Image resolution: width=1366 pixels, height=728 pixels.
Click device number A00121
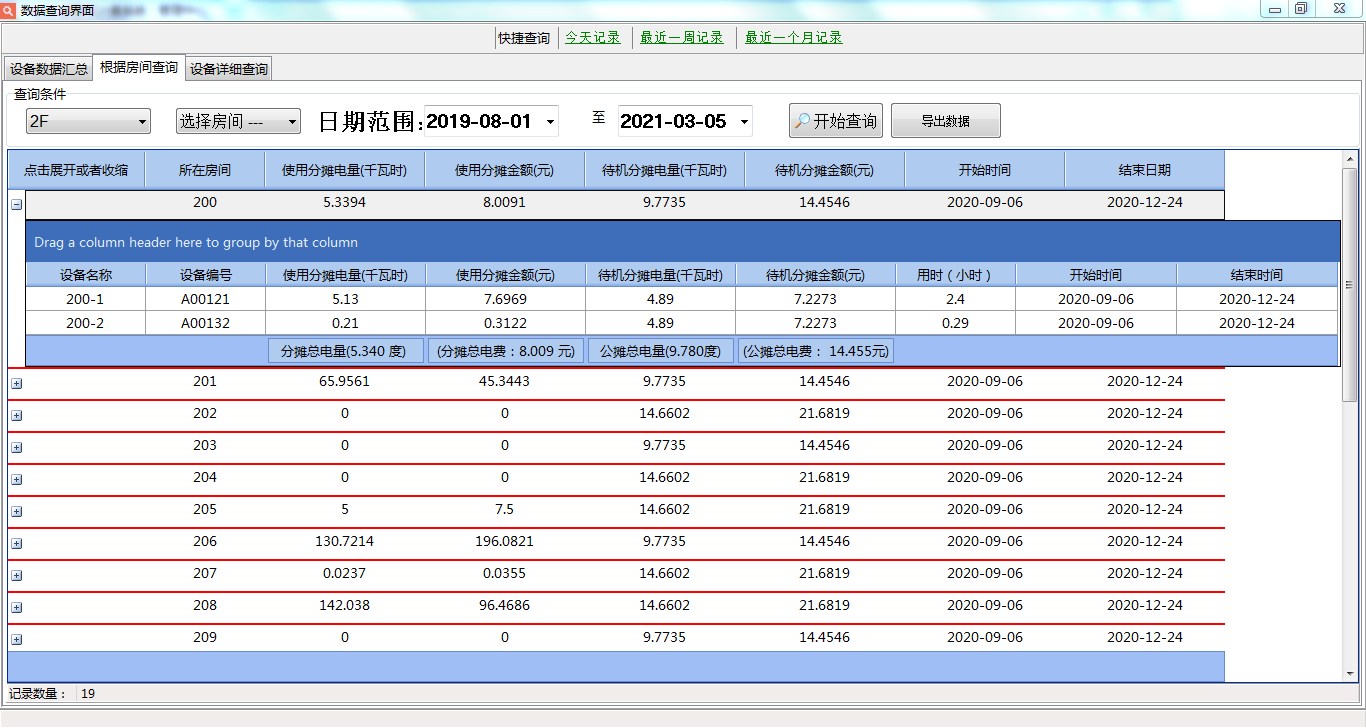(x=206, y=299)
